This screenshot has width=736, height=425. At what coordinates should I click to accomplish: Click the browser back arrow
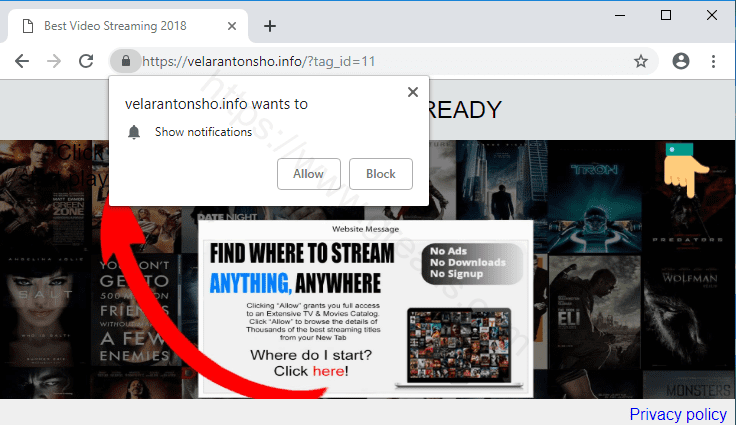21,61
